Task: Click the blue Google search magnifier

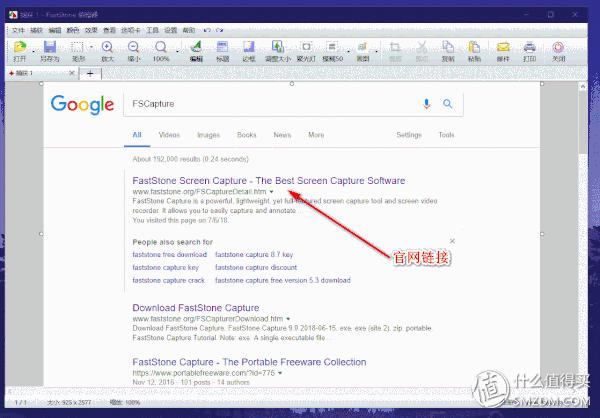Action: [x=447, y=104]
